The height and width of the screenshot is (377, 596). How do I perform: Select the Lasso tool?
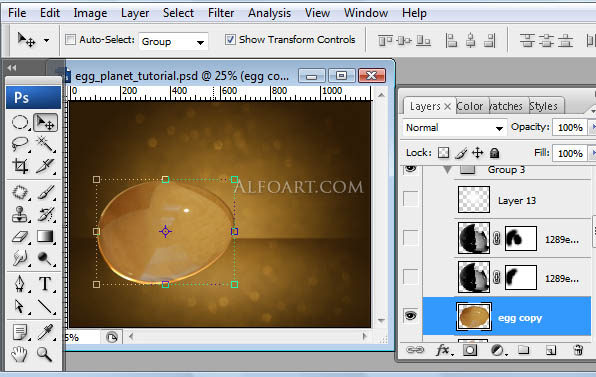coord(20,144)
